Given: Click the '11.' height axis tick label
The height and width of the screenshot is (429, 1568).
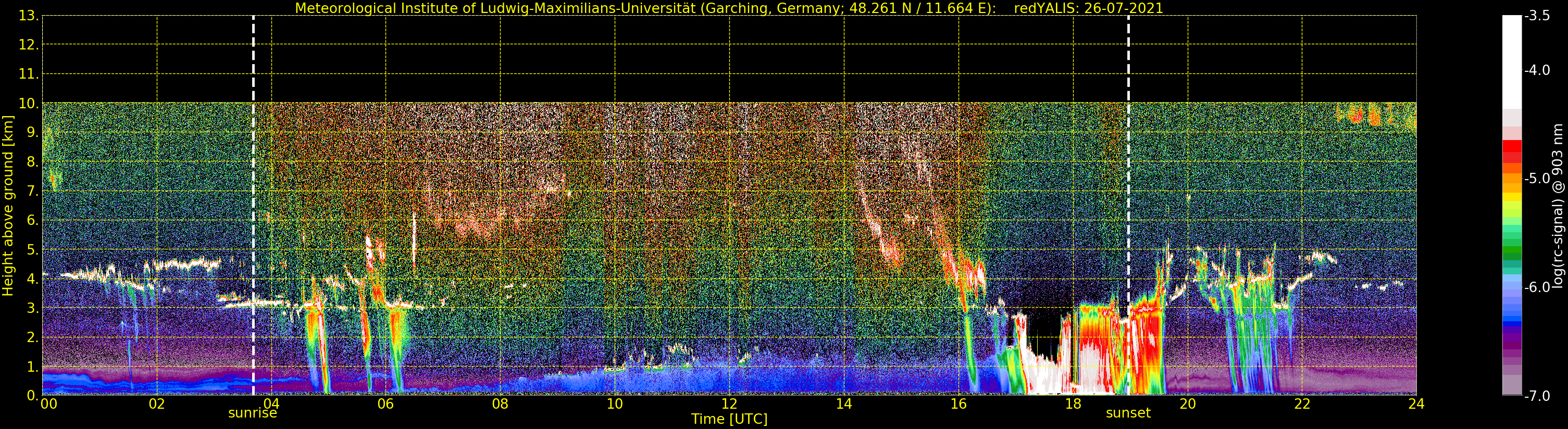Looking at the screenshot, I should point(29,74).
